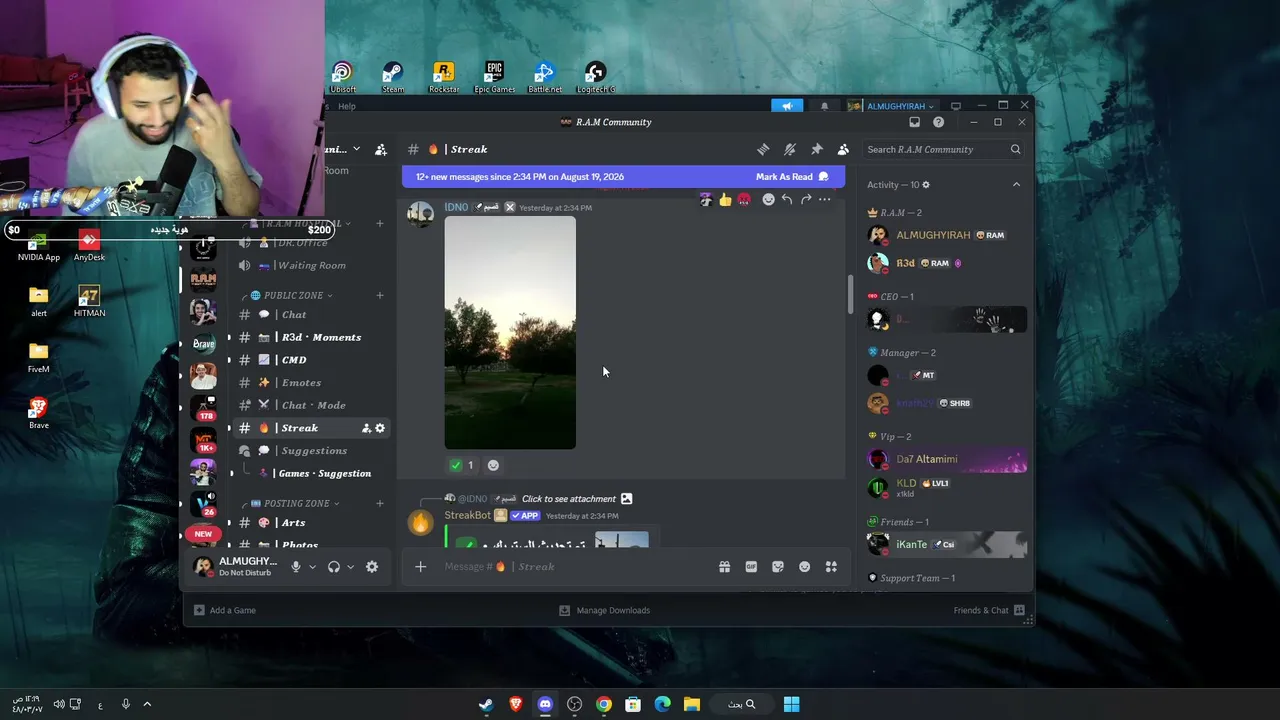1280x720 pixels.
Task: Add a thumbs-up reaction to IDN0's message
Action: pos(725,200)
